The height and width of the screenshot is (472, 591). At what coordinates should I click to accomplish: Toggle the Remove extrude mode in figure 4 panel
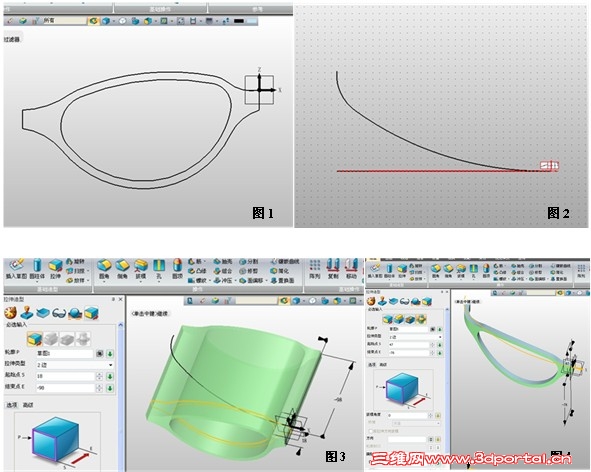(x=410, y=319)
